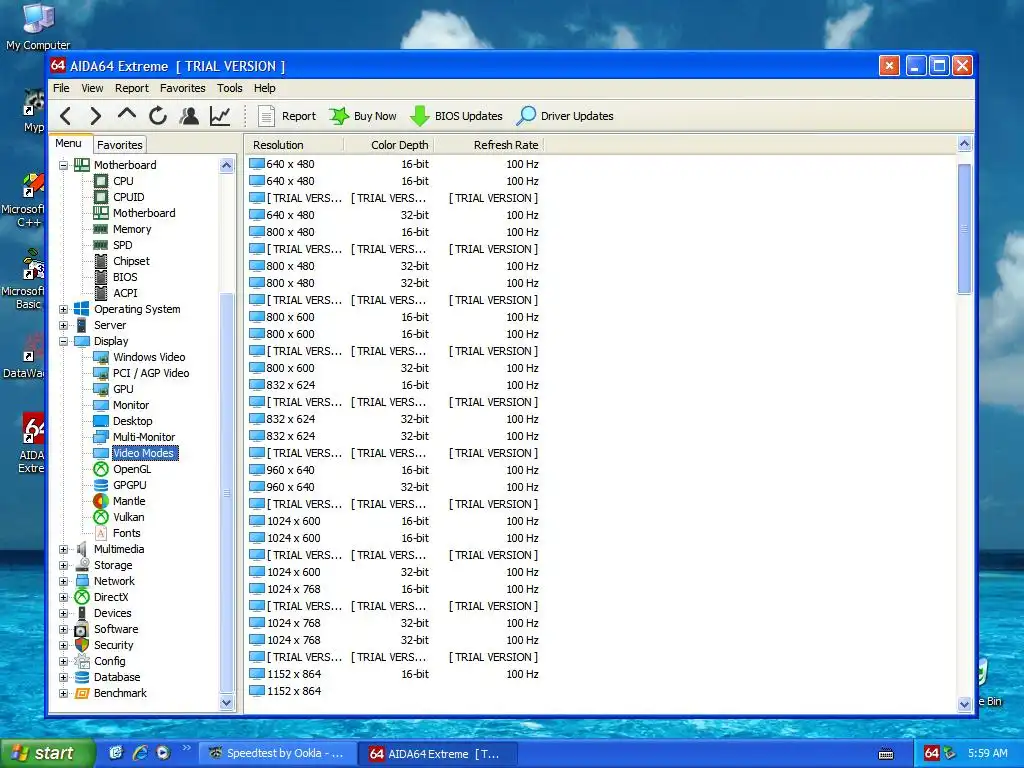Select the Chipset icon
Image resolution: width=1024 pixels, height=768 pixels.
(x=101, y=261)
